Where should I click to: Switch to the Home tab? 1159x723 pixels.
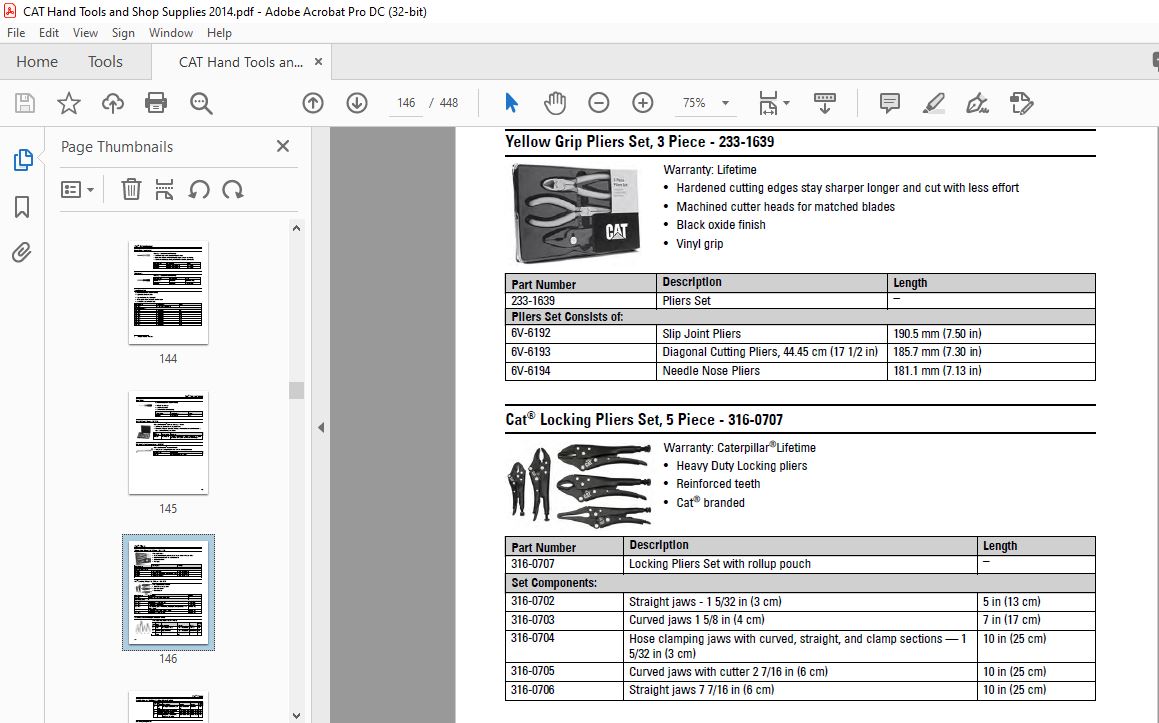37,61
